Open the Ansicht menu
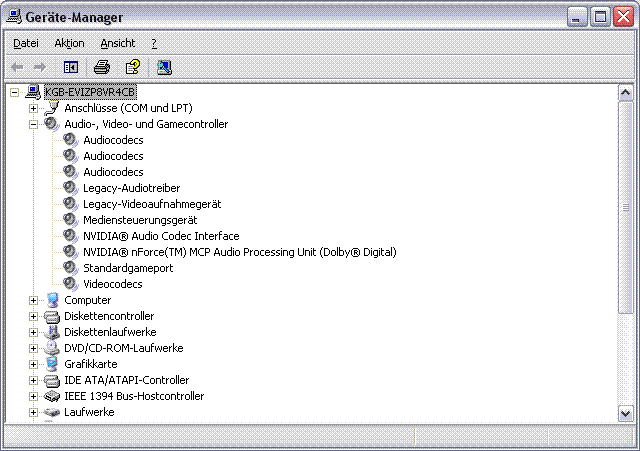Viewport: 640px width, 451px height. coord(118,43)
